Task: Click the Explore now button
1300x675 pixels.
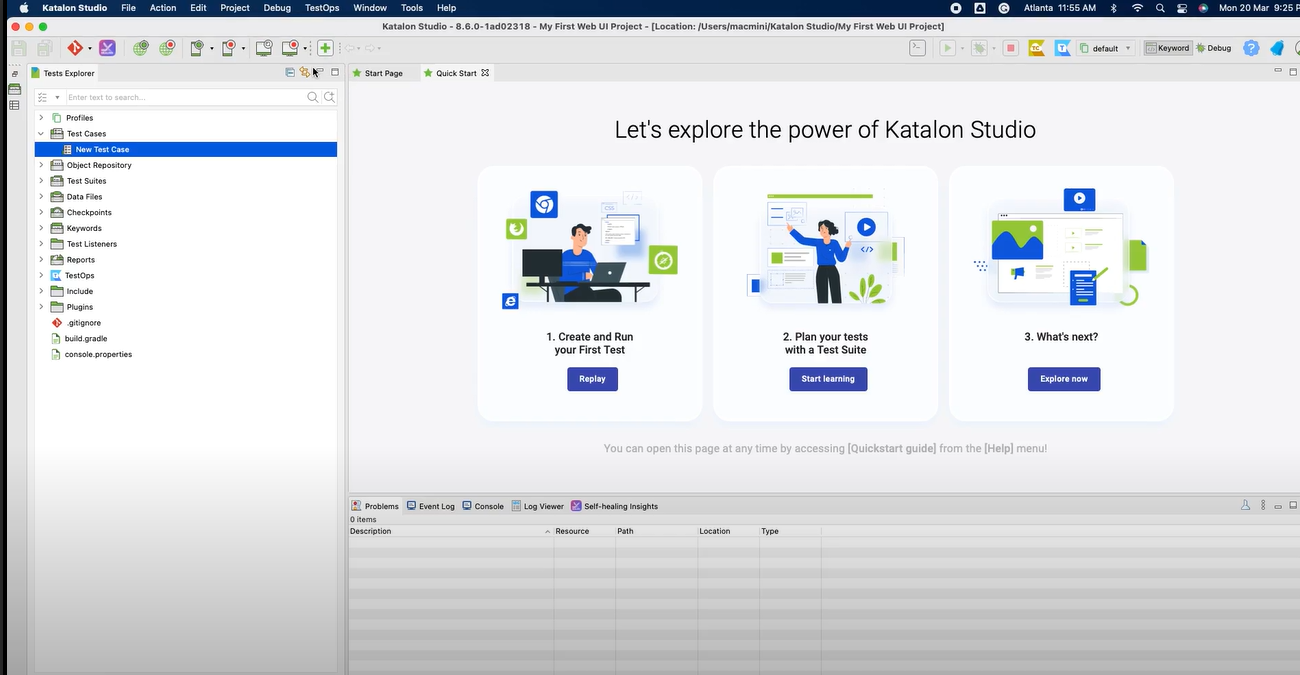Action: point(1064,379)
